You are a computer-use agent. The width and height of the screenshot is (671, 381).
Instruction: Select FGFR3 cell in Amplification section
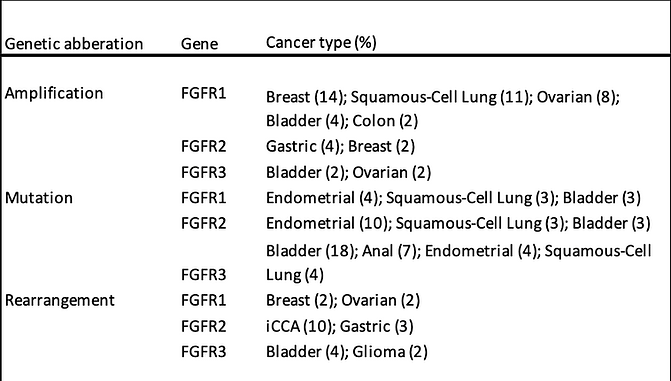(203, 173)
